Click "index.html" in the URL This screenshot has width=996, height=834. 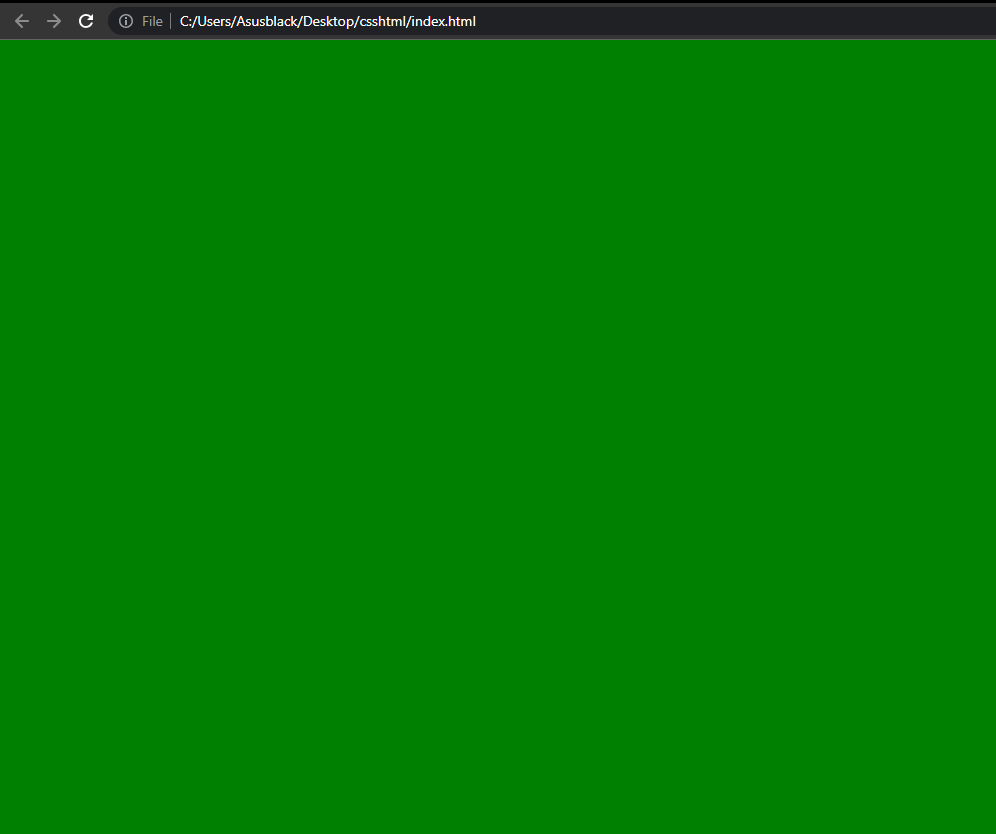coord(442,21)
